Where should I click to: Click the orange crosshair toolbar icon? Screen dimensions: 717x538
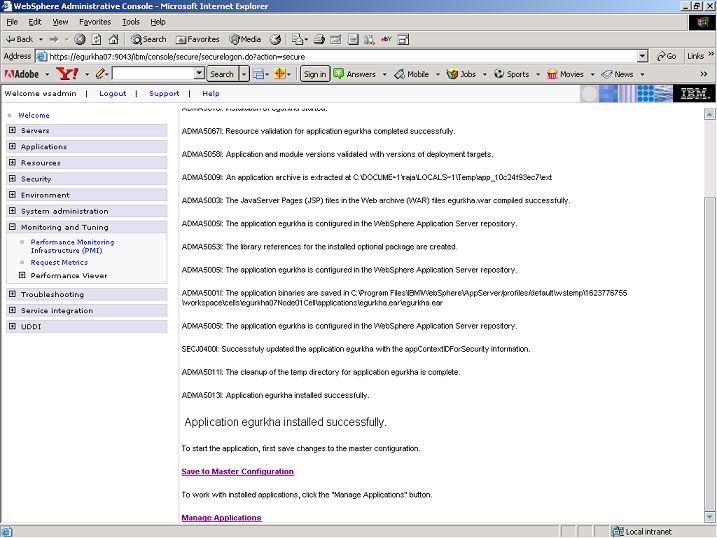pyautogui.click(x=280, y=74)
